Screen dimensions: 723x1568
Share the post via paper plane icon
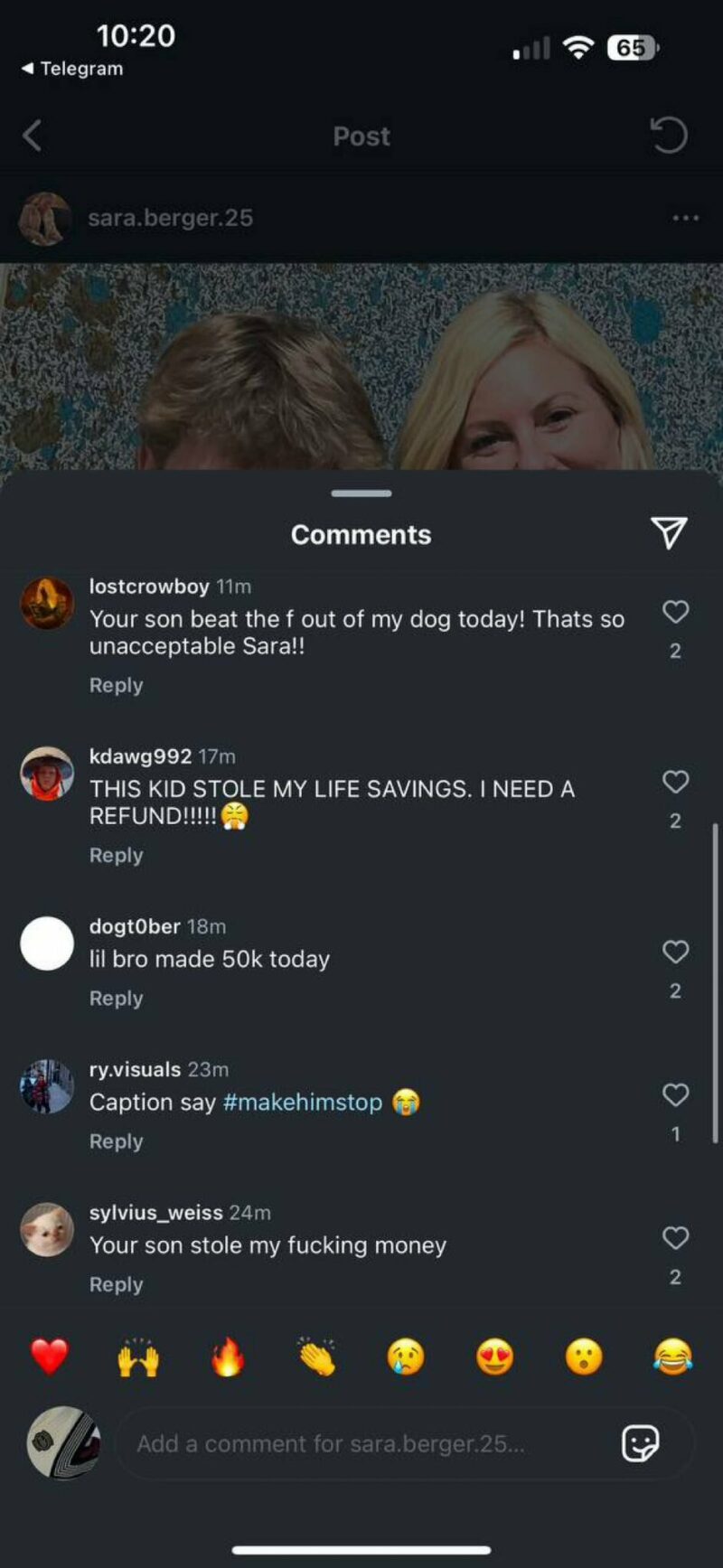[669, 533]
